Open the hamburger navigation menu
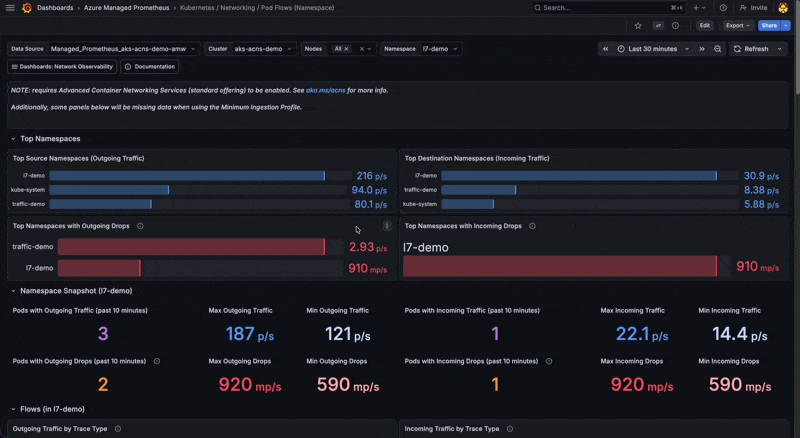This screenshot has width=800, height=438. click(10, 8)
